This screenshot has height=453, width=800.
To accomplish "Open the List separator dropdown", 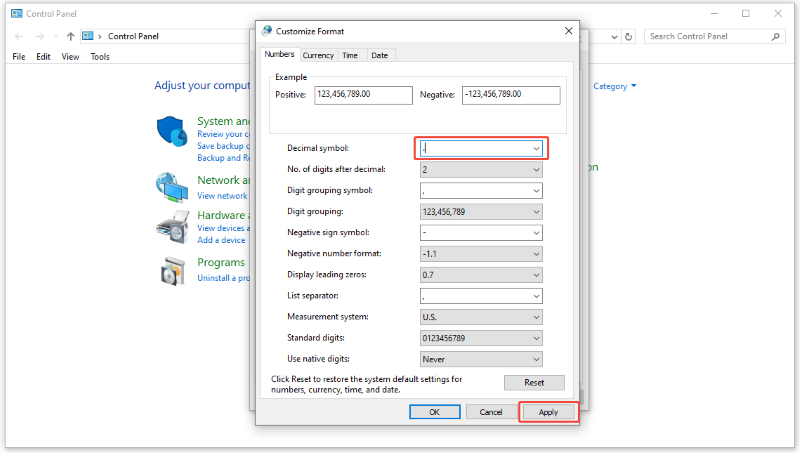I will click(536, 296).
